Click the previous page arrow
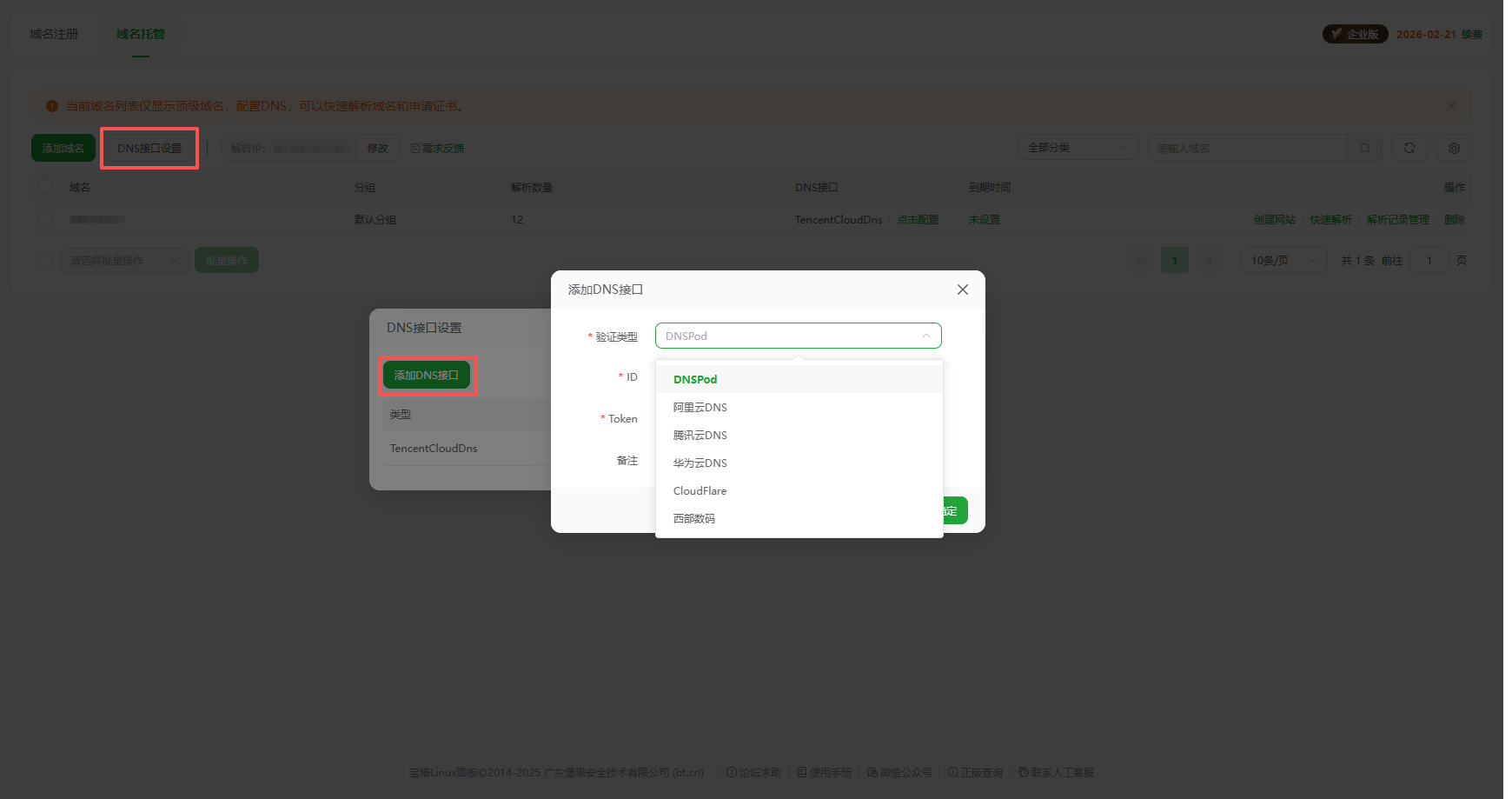This screenshot has width=1512, height=799. coord(1140,260)
